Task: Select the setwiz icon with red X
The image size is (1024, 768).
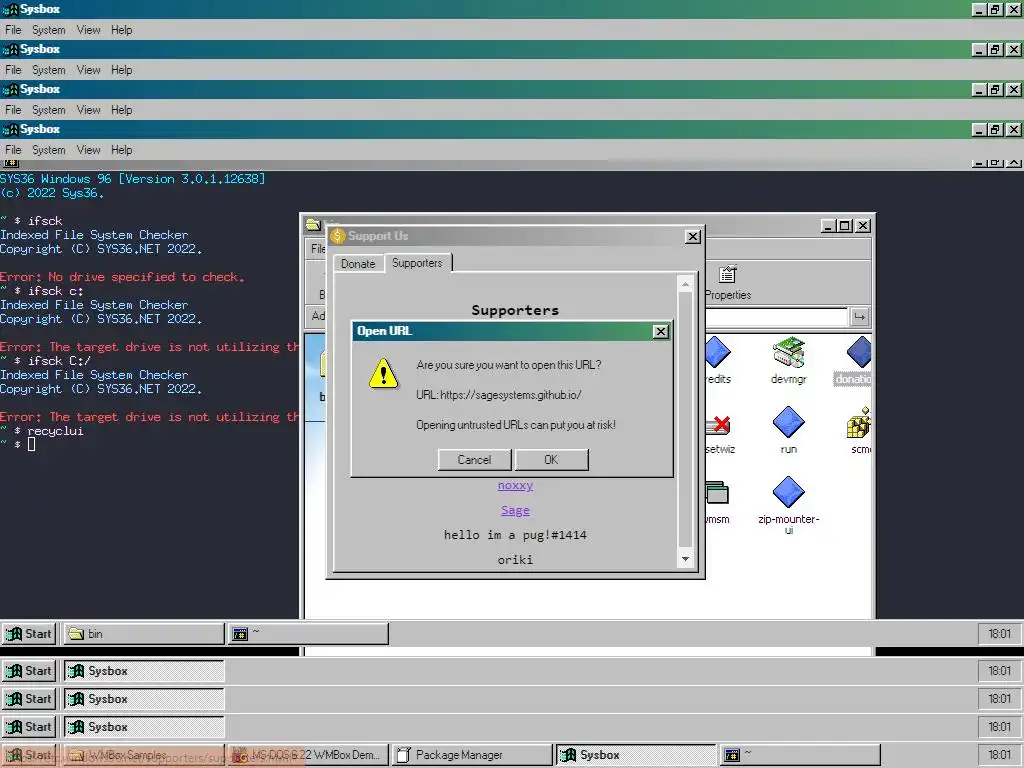Action: pos(720,434)
